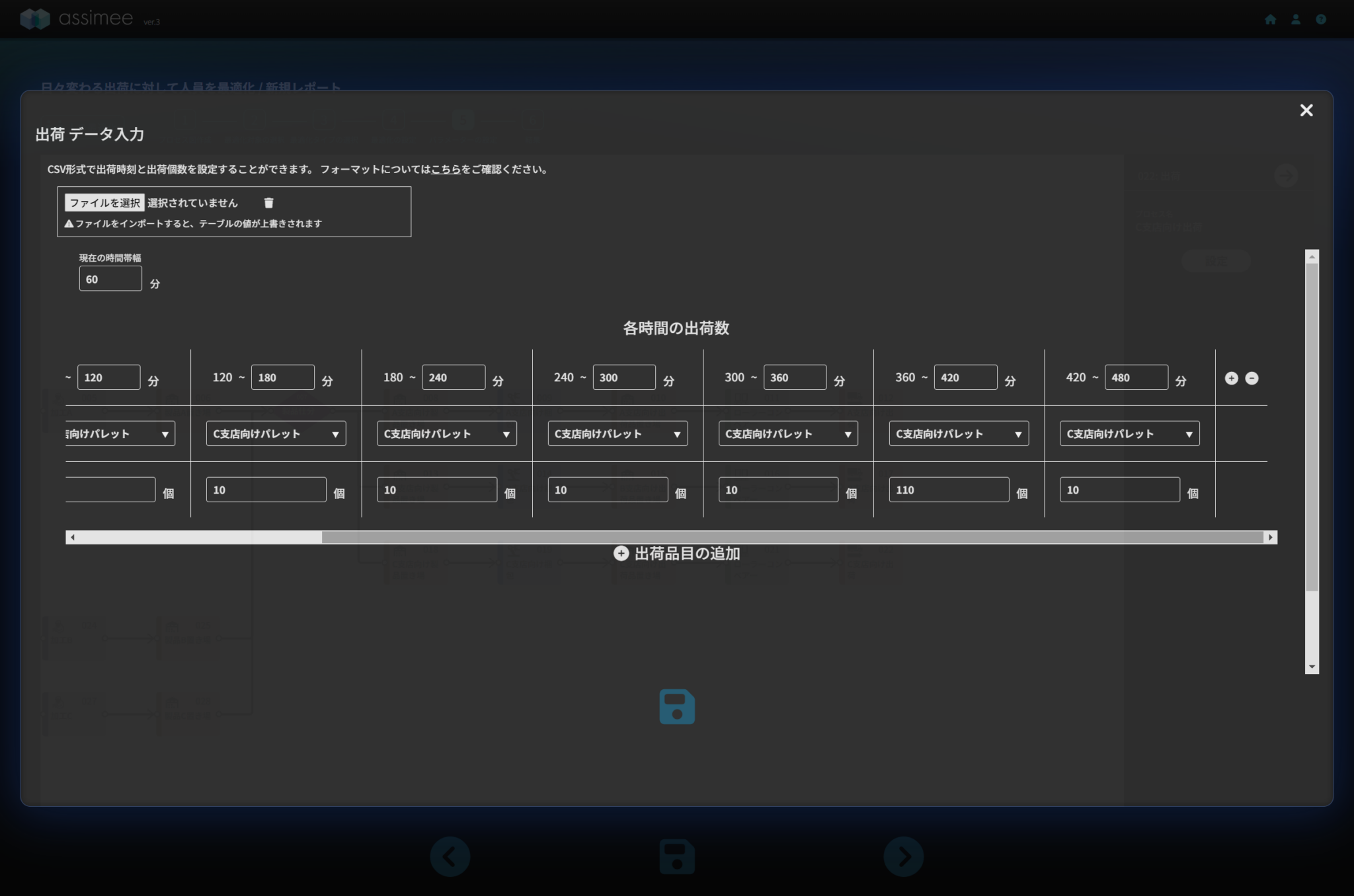Open the help question mark icon
Screen dimensions: 1354x896
1321,19
